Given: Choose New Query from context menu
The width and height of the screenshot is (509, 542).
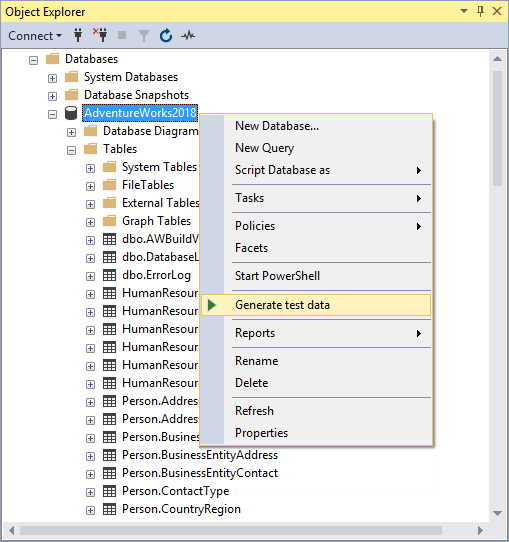Looking at the screenshot, I should [x=316, y=148].
